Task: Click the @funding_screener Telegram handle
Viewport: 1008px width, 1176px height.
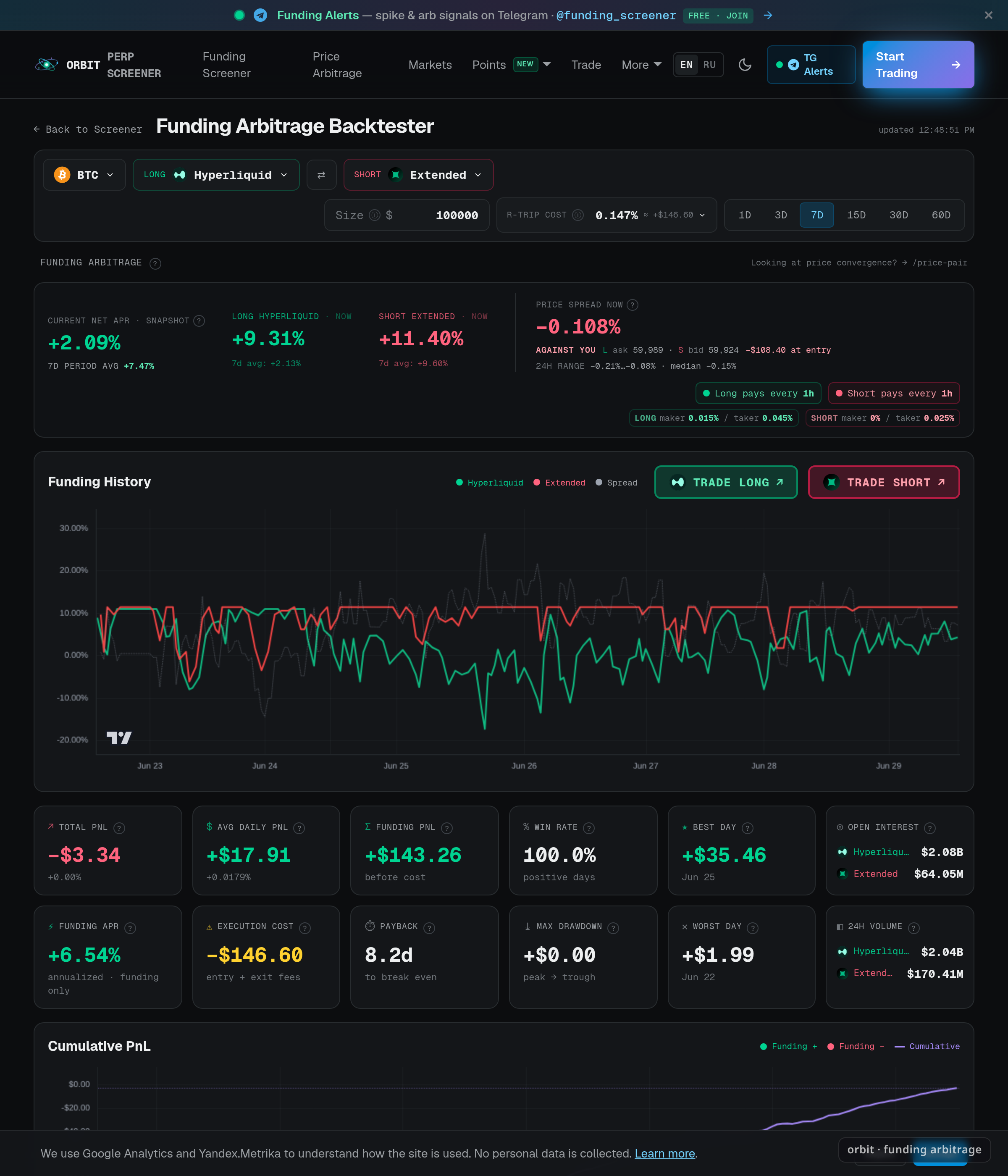Action: pos(616,15)
